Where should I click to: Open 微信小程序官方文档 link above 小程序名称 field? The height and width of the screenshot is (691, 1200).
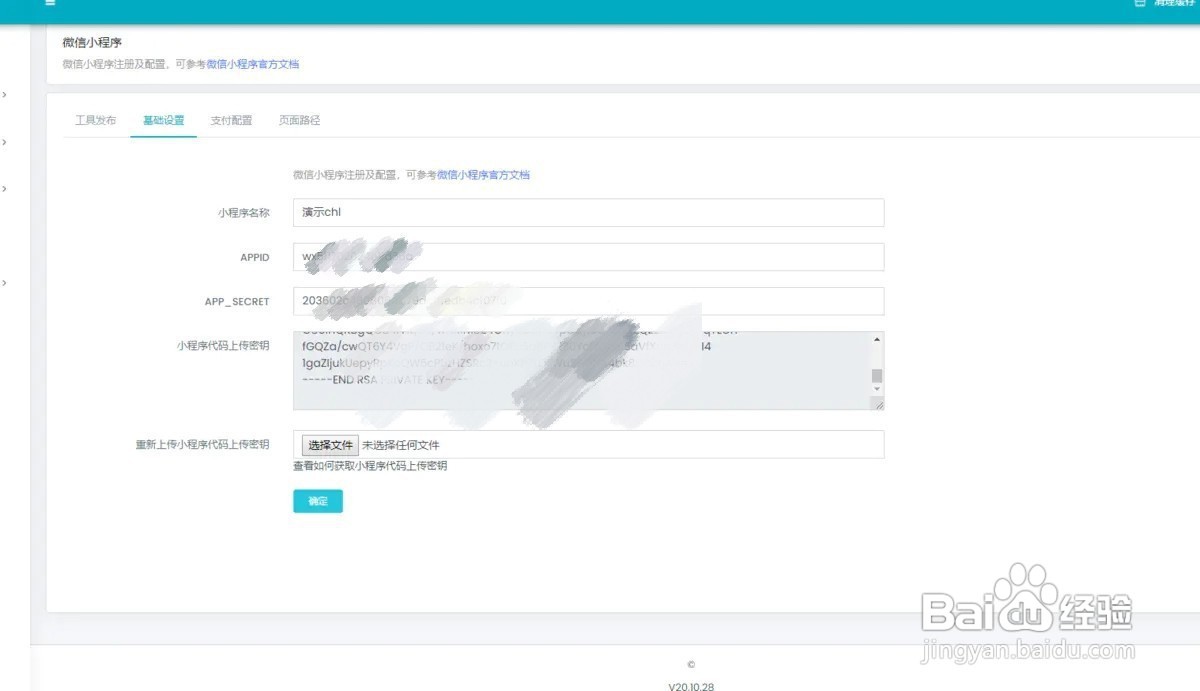click(x=483, y=174)
